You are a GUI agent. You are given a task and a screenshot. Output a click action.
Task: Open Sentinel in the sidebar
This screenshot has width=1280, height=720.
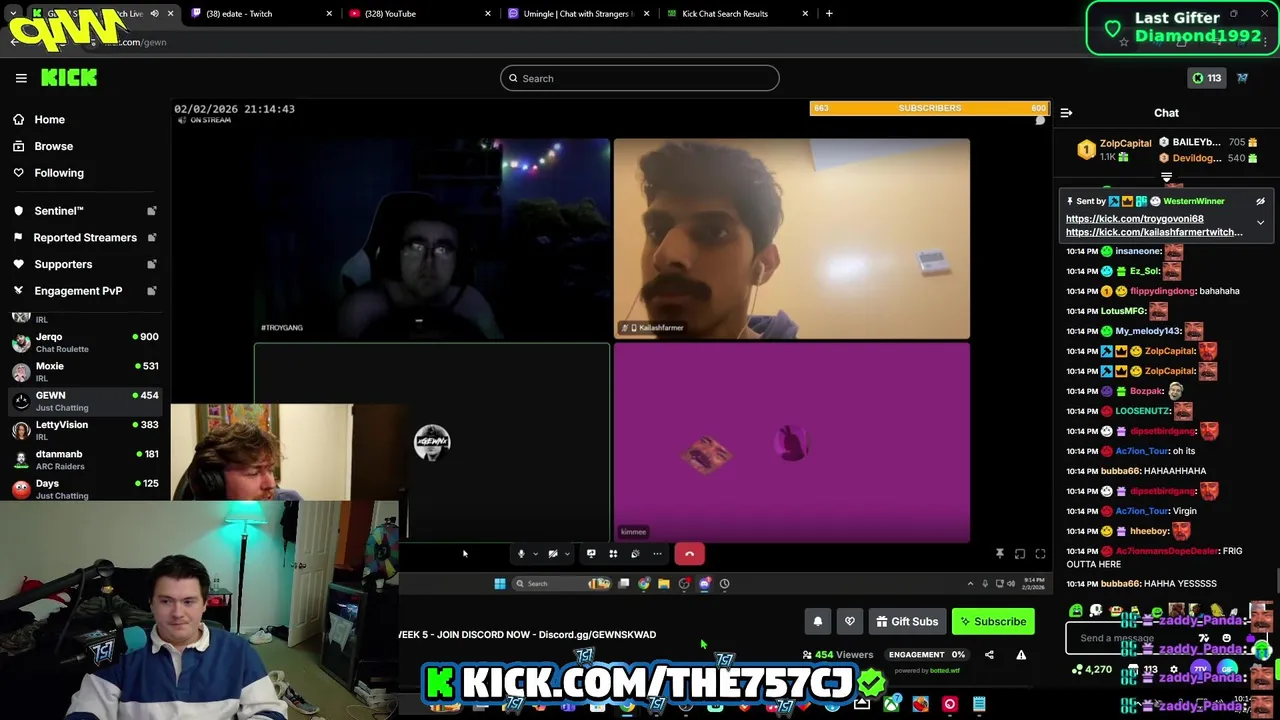[84, 211]
